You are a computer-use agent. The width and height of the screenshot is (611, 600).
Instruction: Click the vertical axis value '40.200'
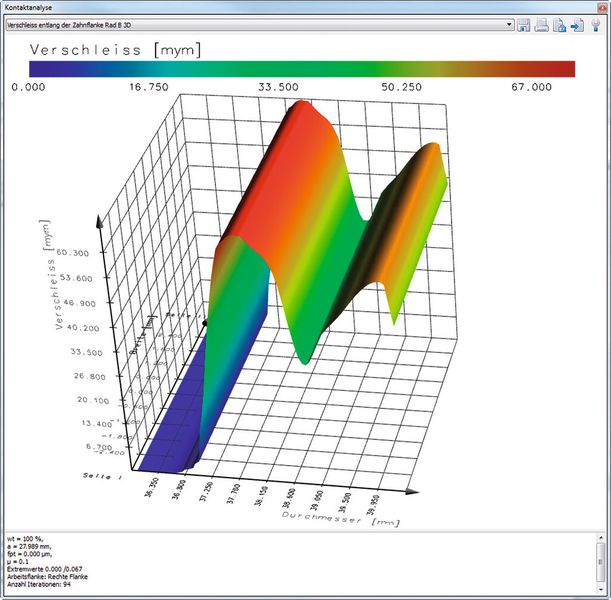tap(83, 328)
